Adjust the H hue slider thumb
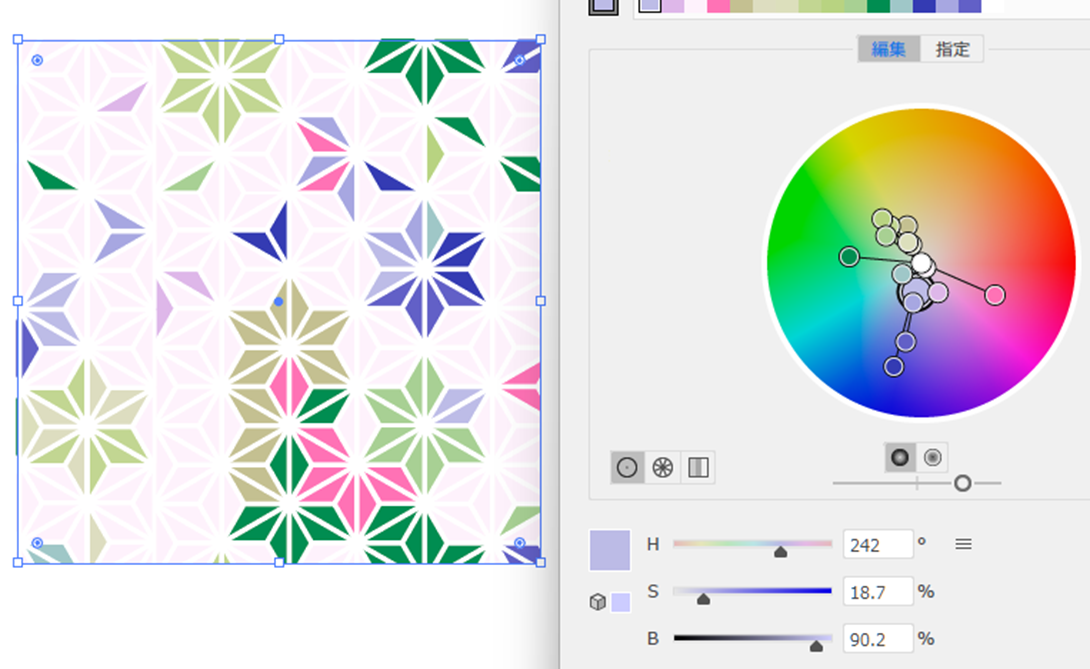1090x669 pixels. [781, 552]
